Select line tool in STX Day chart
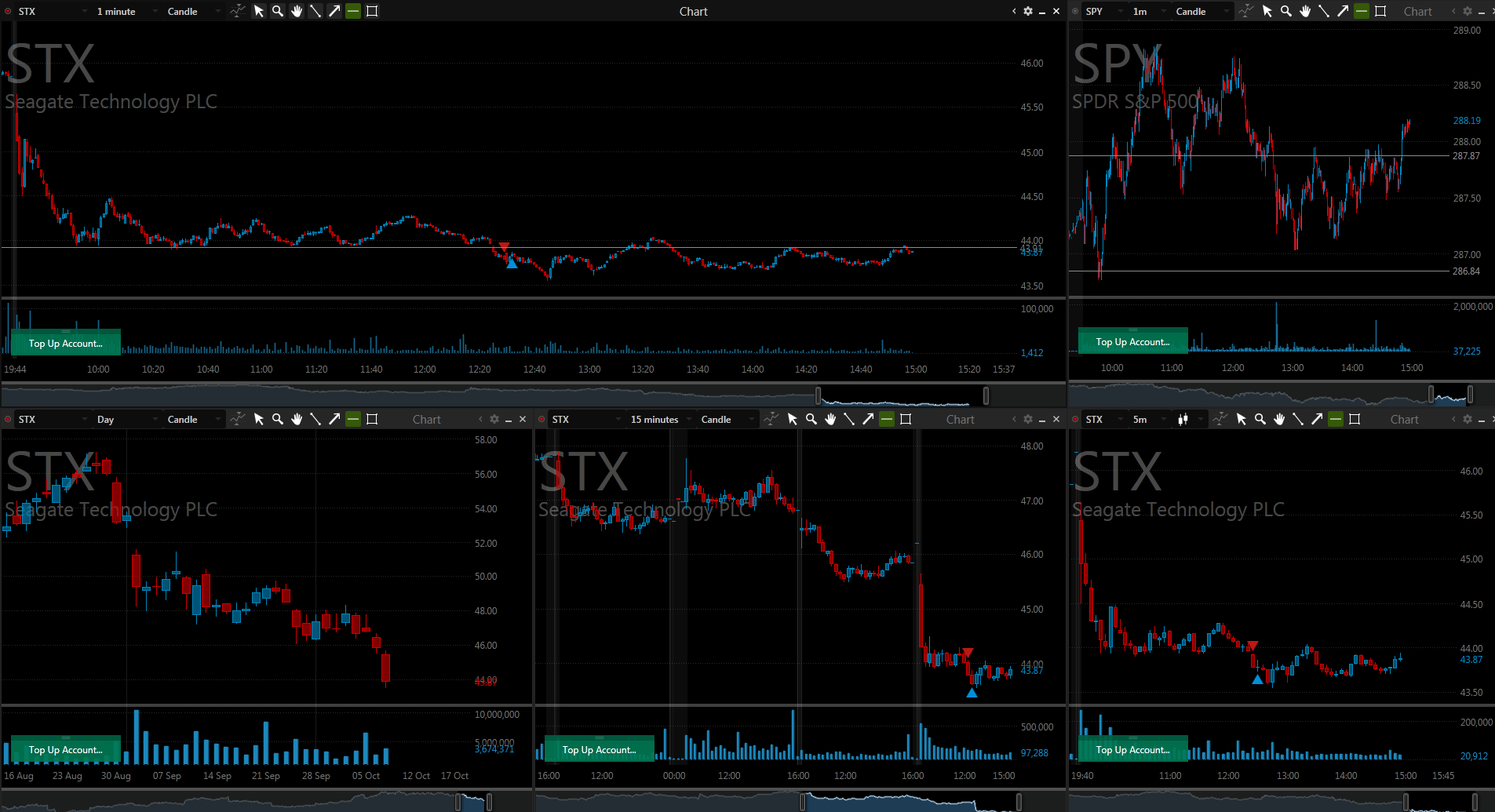1495x812 pixels. pyautogui.click(x=315, y=419)
